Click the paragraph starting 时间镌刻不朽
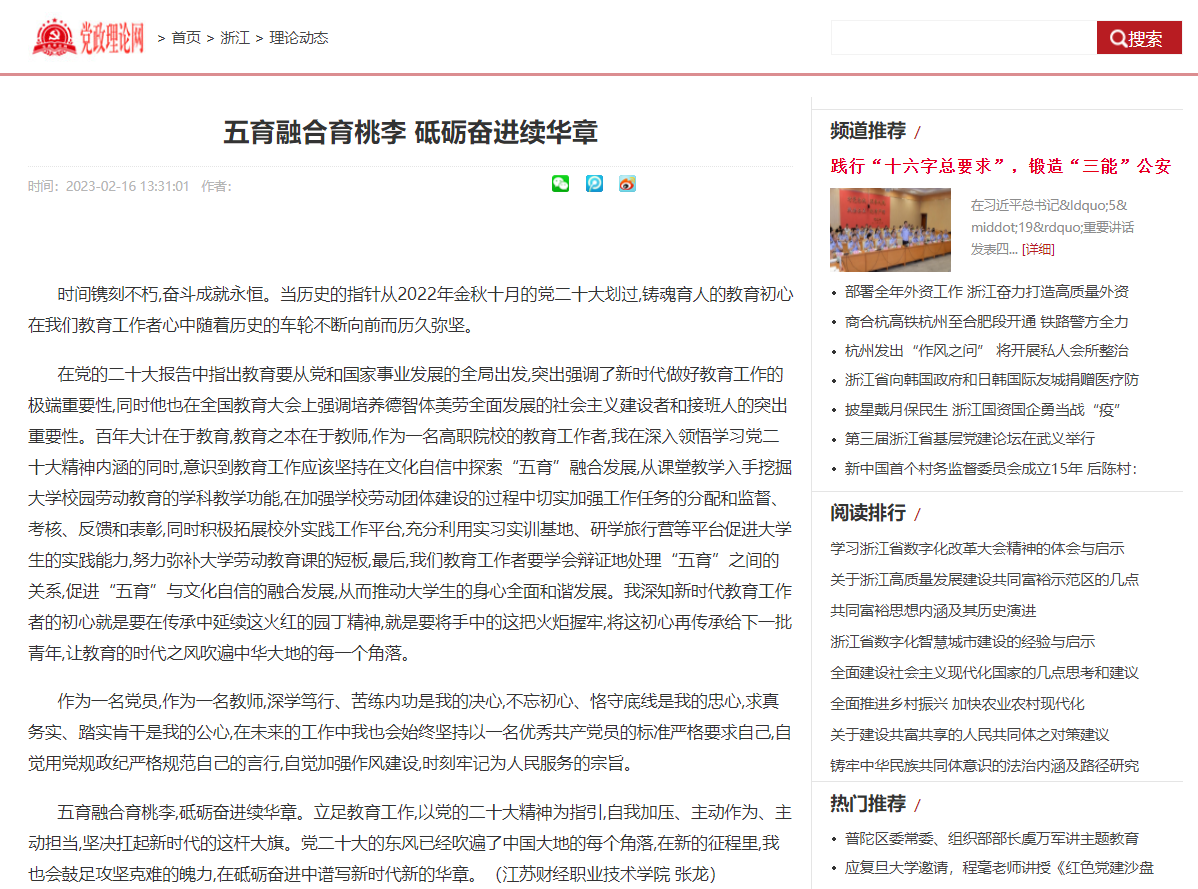The height and width of the screenshot is (889, 1198). (x=411, y=309)
